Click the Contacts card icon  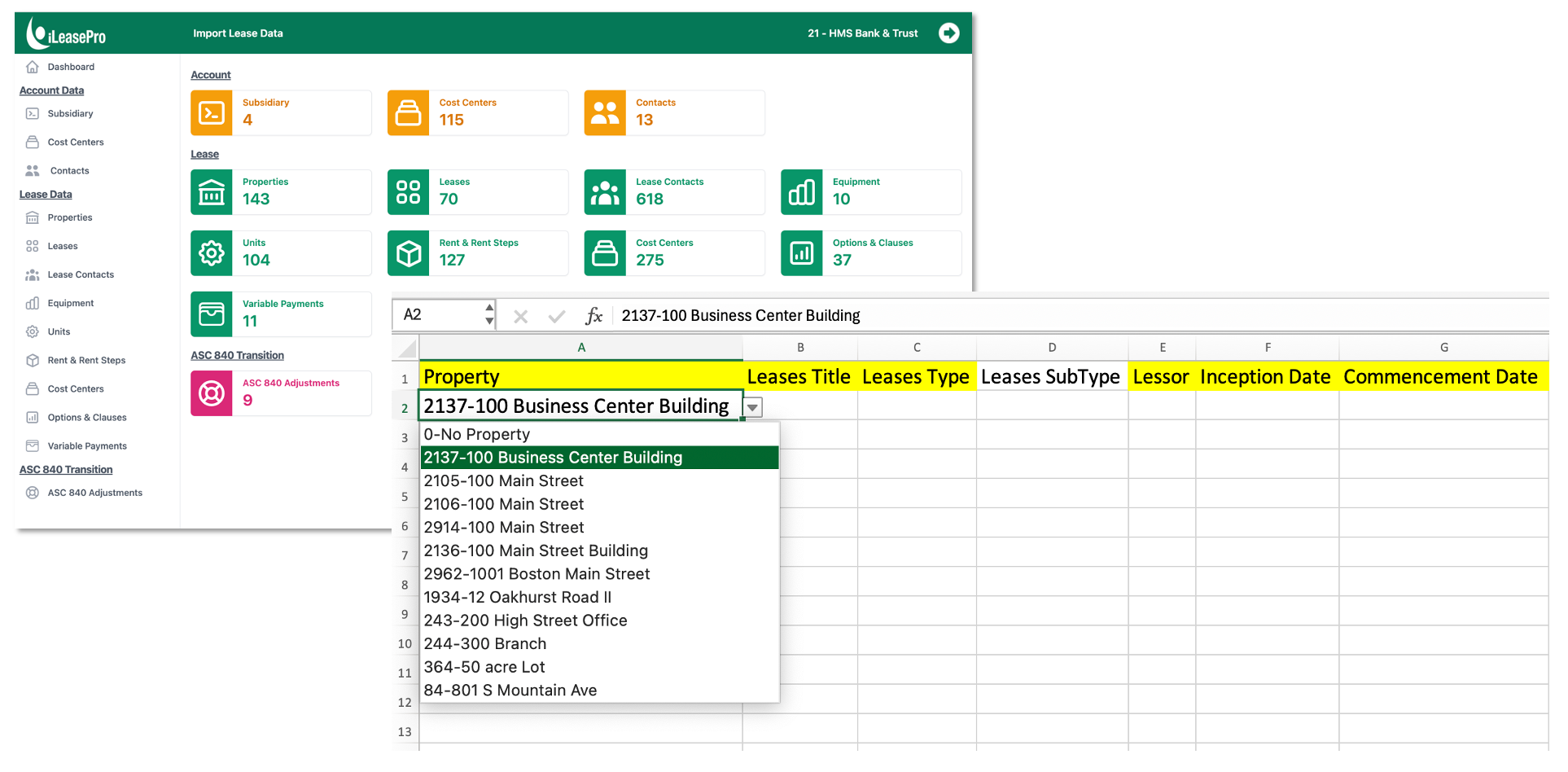605,112
